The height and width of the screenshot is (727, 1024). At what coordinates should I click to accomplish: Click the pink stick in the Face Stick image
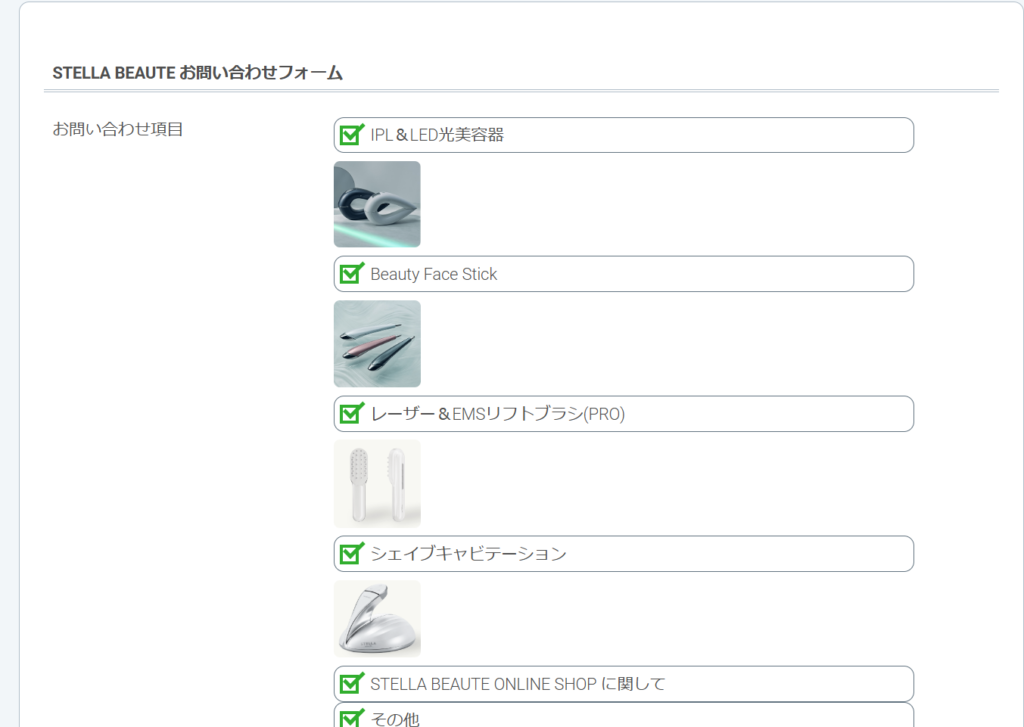(x=372, y=346)
